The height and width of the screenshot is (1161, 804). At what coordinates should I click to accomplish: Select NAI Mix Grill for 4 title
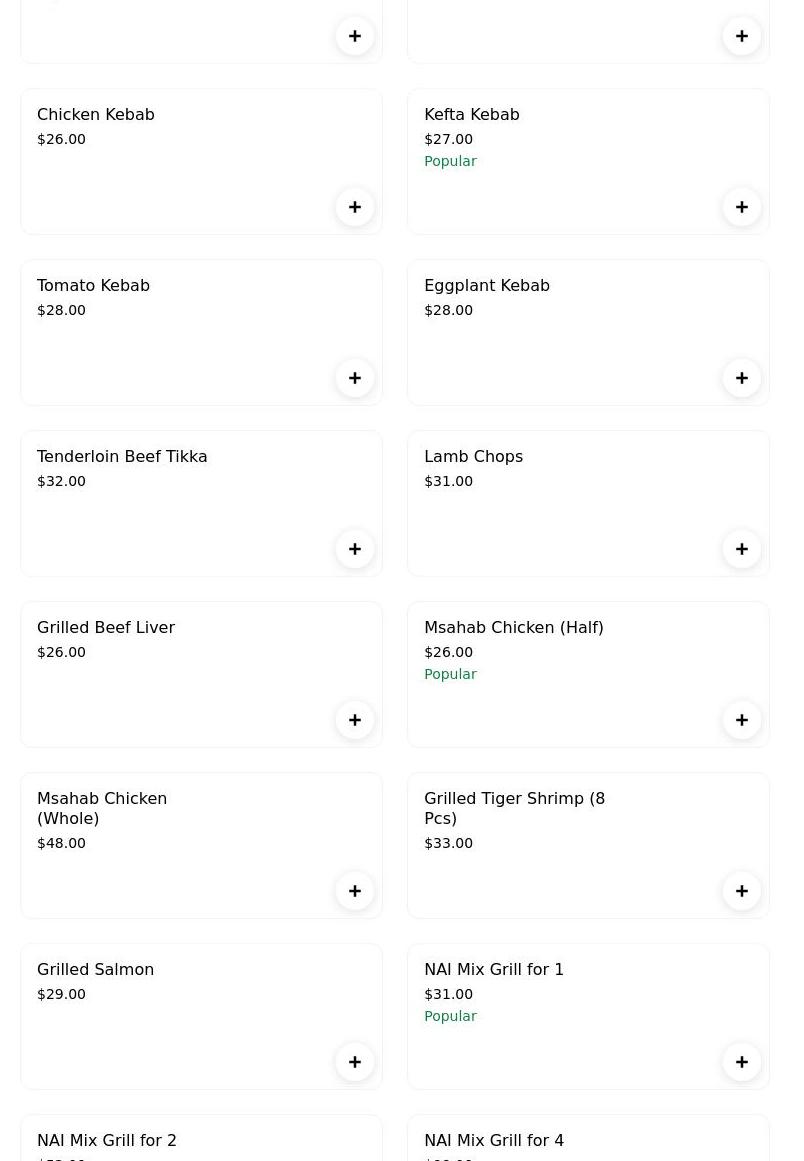click(x=494, y=1141)
